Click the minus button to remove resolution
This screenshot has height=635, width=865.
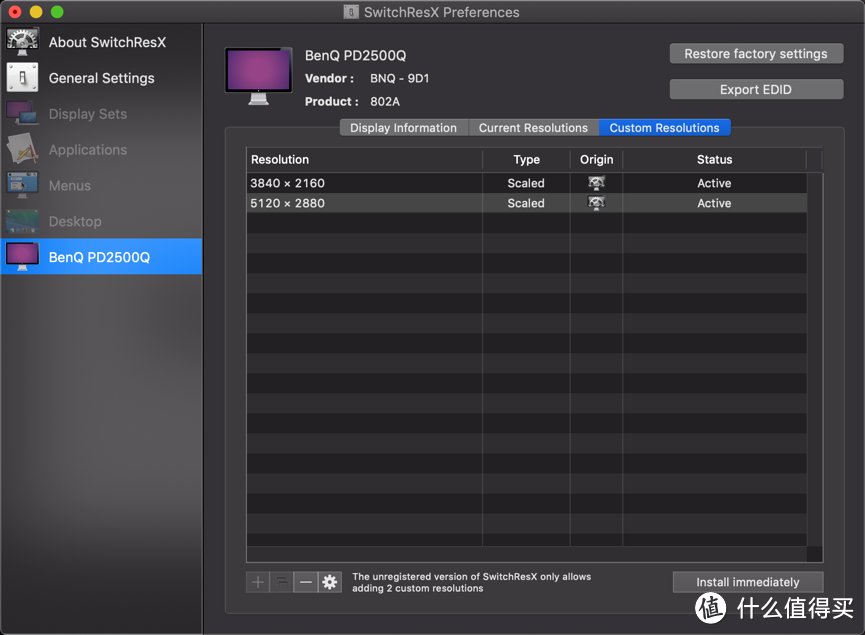(x=306, y=582)
